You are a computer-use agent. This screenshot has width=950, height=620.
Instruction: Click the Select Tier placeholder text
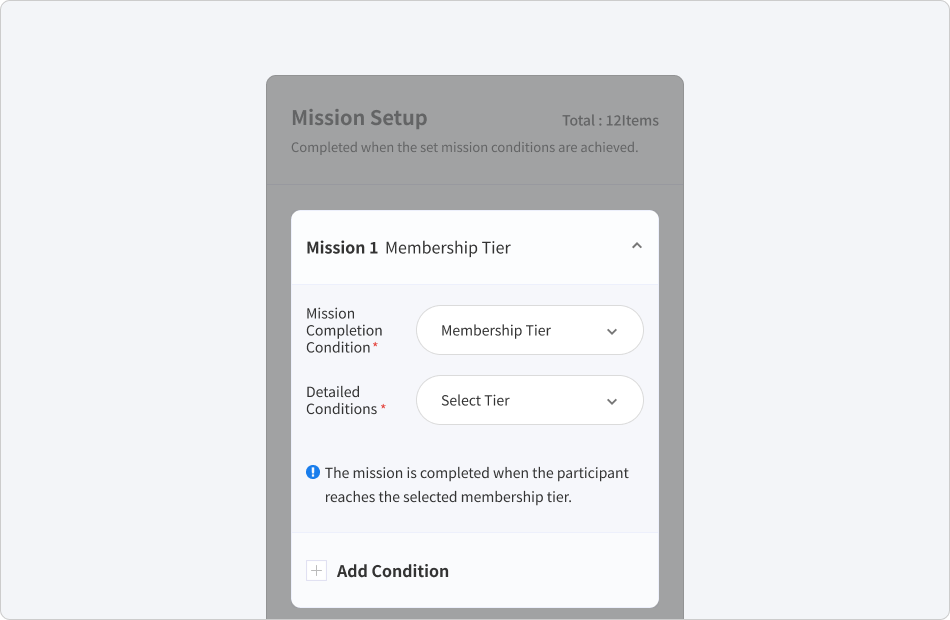click(475, 400)
